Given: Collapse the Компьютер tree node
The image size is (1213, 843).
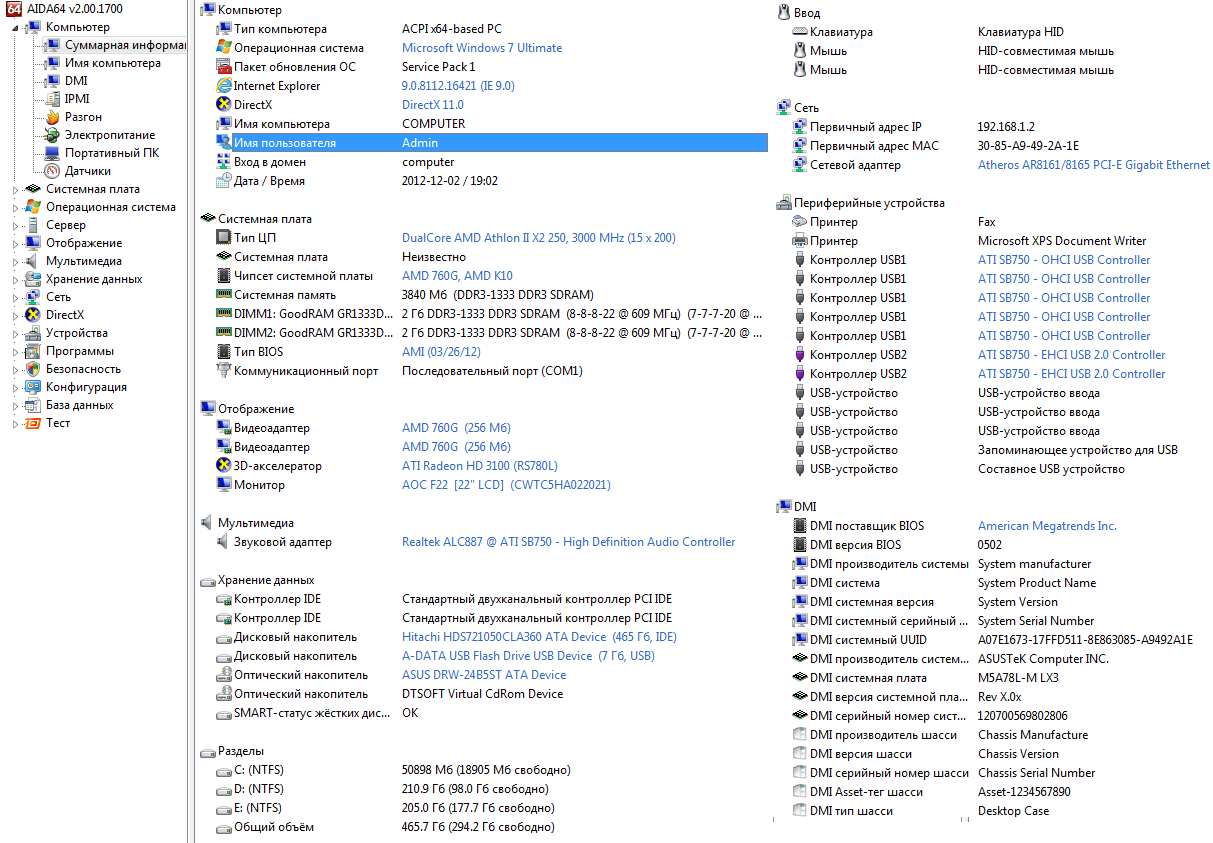Looking at the screenshot, I should tap(16, 27).
